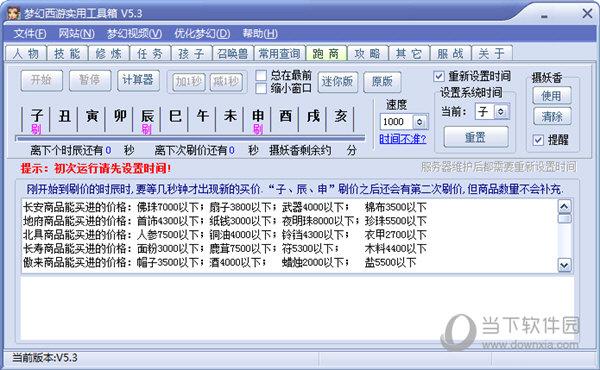Image resolution: width=600 pixels, height=370 pixels.
Task: Click the 丑 time marker
Action: coord(64,116)
